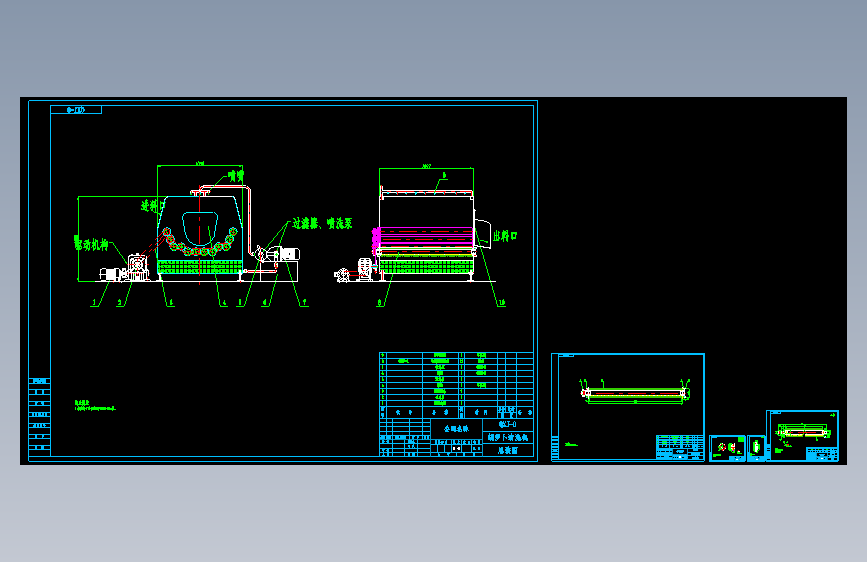The width and height of the screenshot is (867, 562).
Task: Open the narrow tall part drawing sheet
Action: tap(756, 448)
